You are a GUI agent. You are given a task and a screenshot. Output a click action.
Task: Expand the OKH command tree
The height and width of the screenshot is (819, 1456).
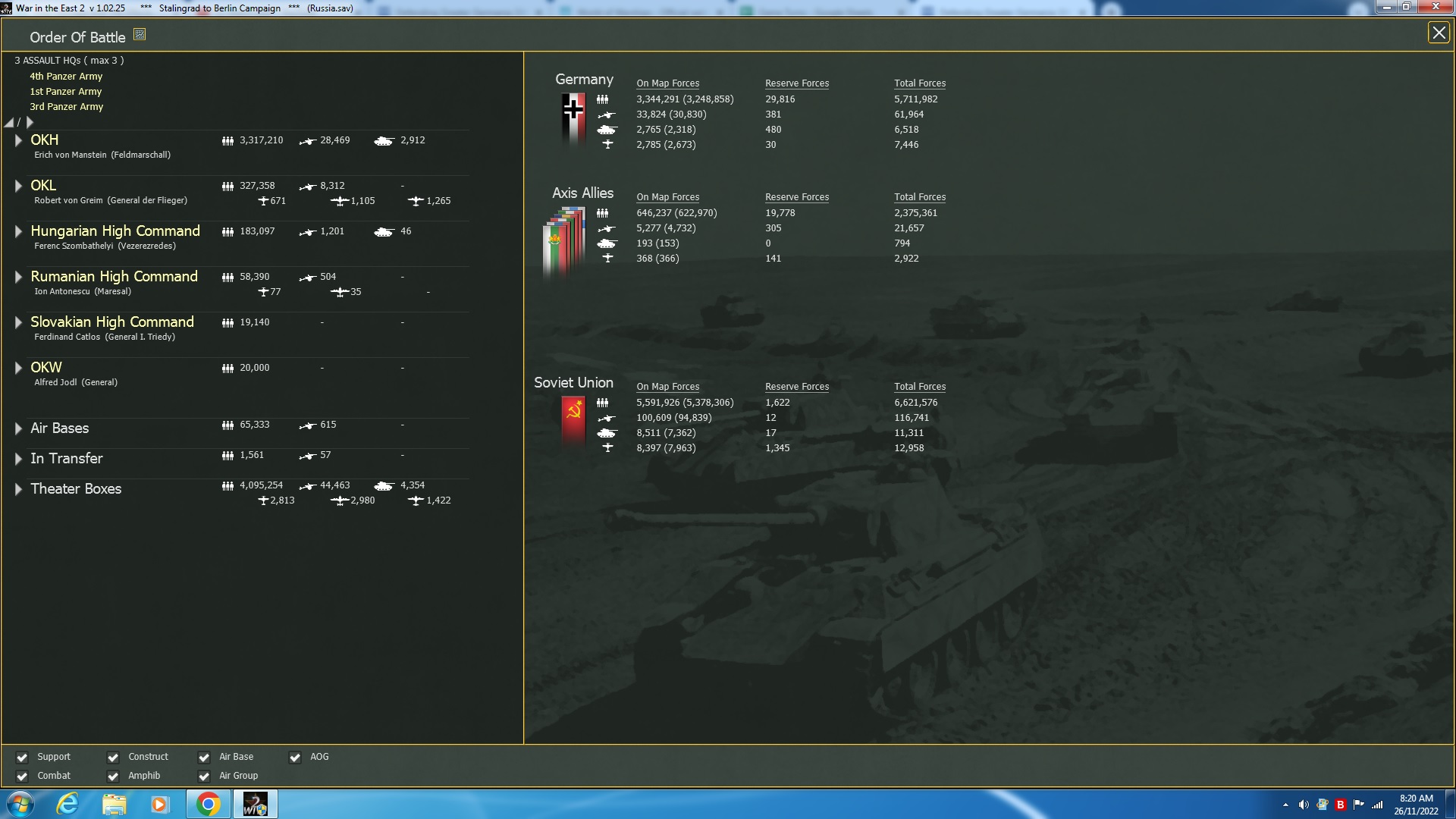18,140
